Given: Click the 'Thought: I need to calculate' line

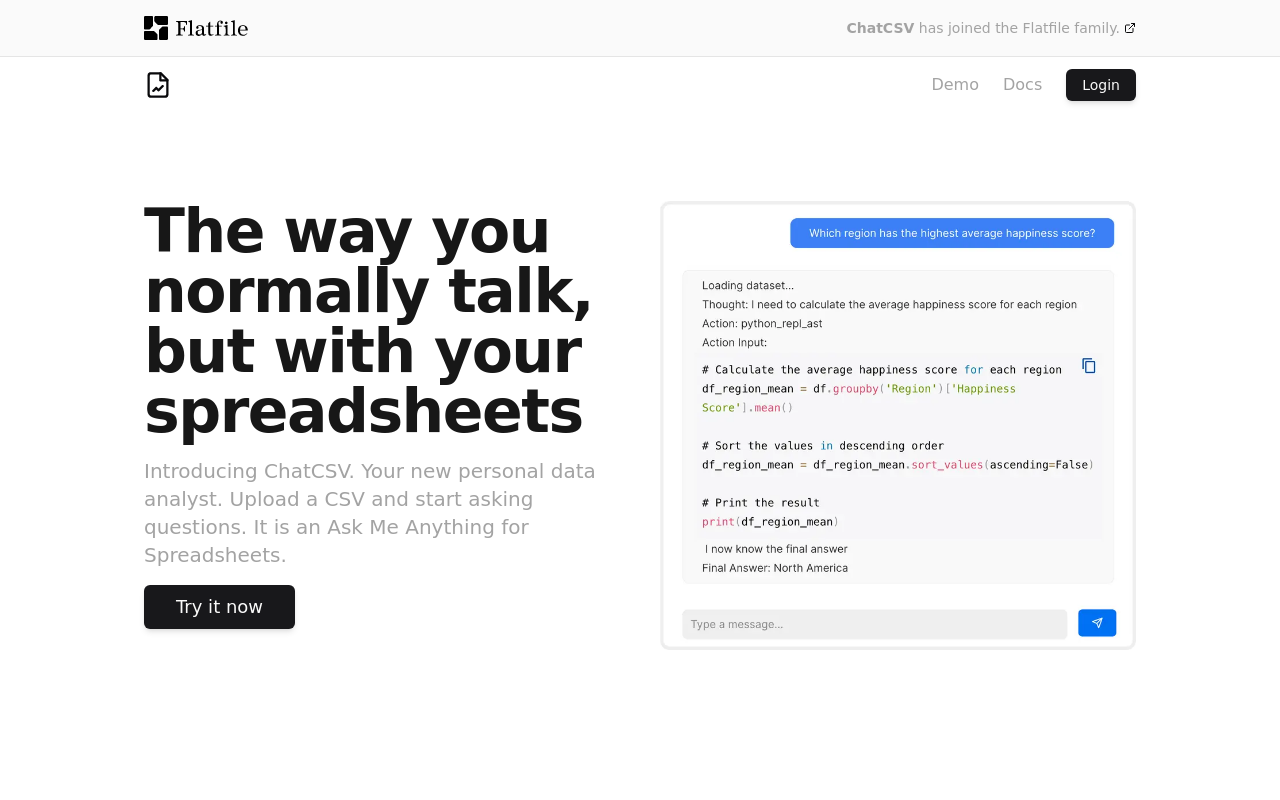Looking at the screenshot, I should pos(889,304).
